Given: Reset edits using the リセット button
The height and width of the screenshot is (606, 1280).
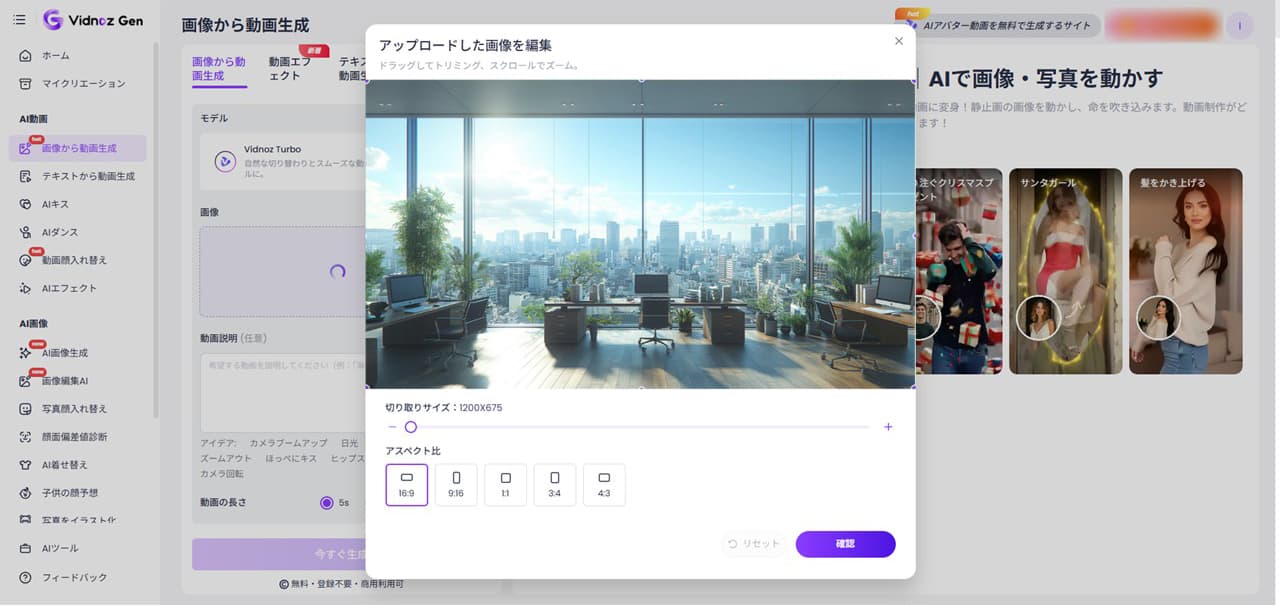Looking at the screenshot, I should pos(754,544).
